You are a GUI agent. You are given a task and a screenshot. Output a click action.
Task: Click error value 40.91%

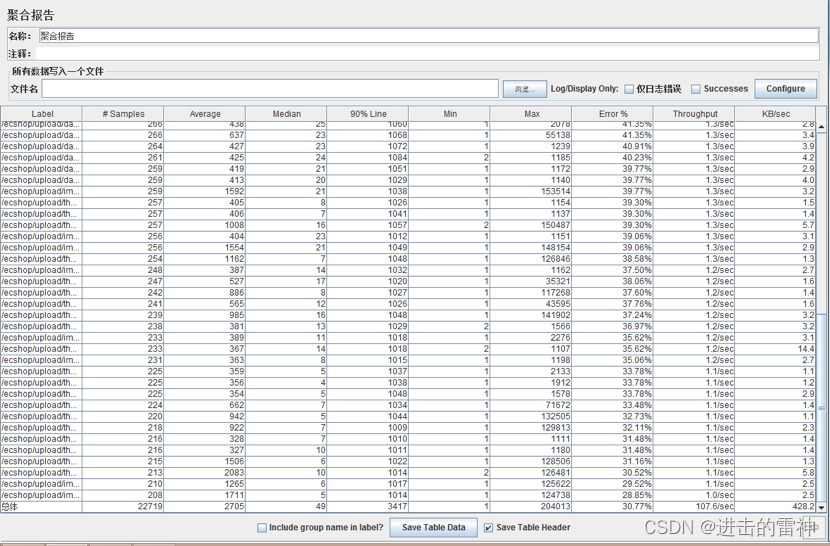637,146
